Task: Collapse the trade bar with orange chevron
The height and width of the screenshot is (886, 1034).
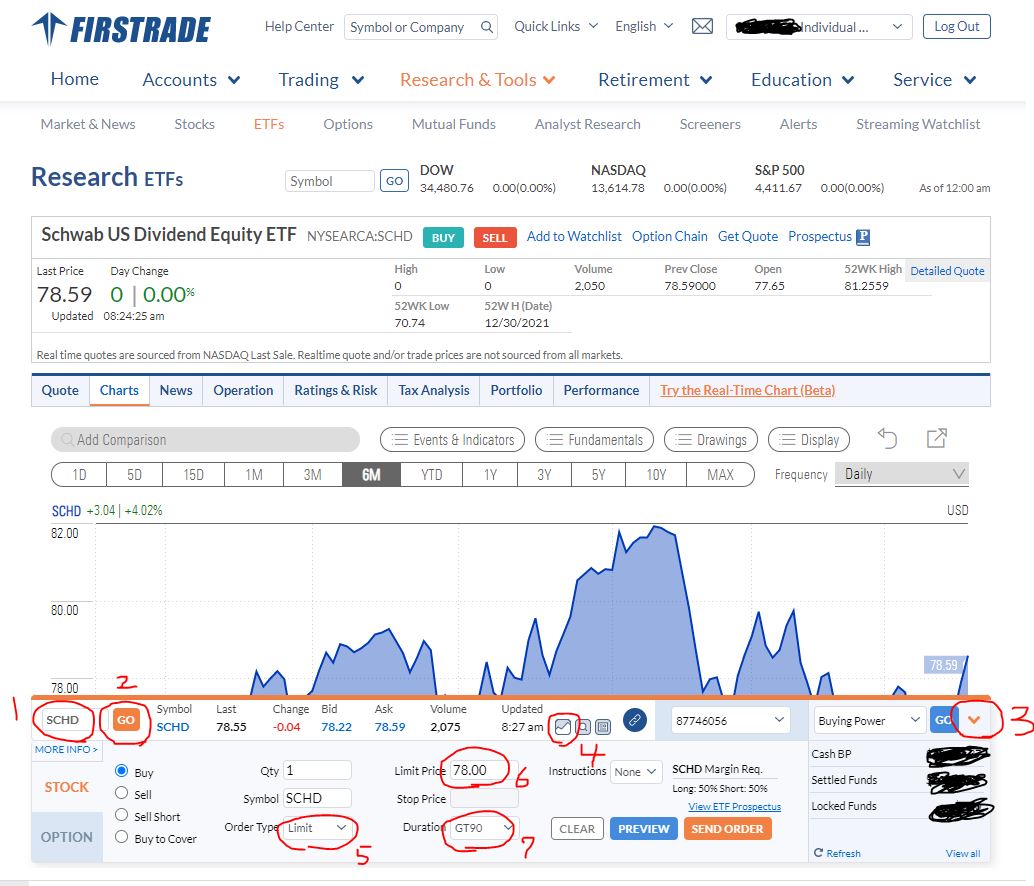Action: tap(973, 720)
